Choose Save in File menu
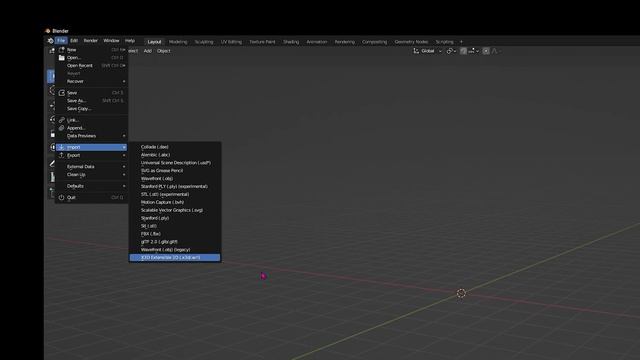Image resolution: width=640 pixels, height=360 pixels. pos(91,93)
